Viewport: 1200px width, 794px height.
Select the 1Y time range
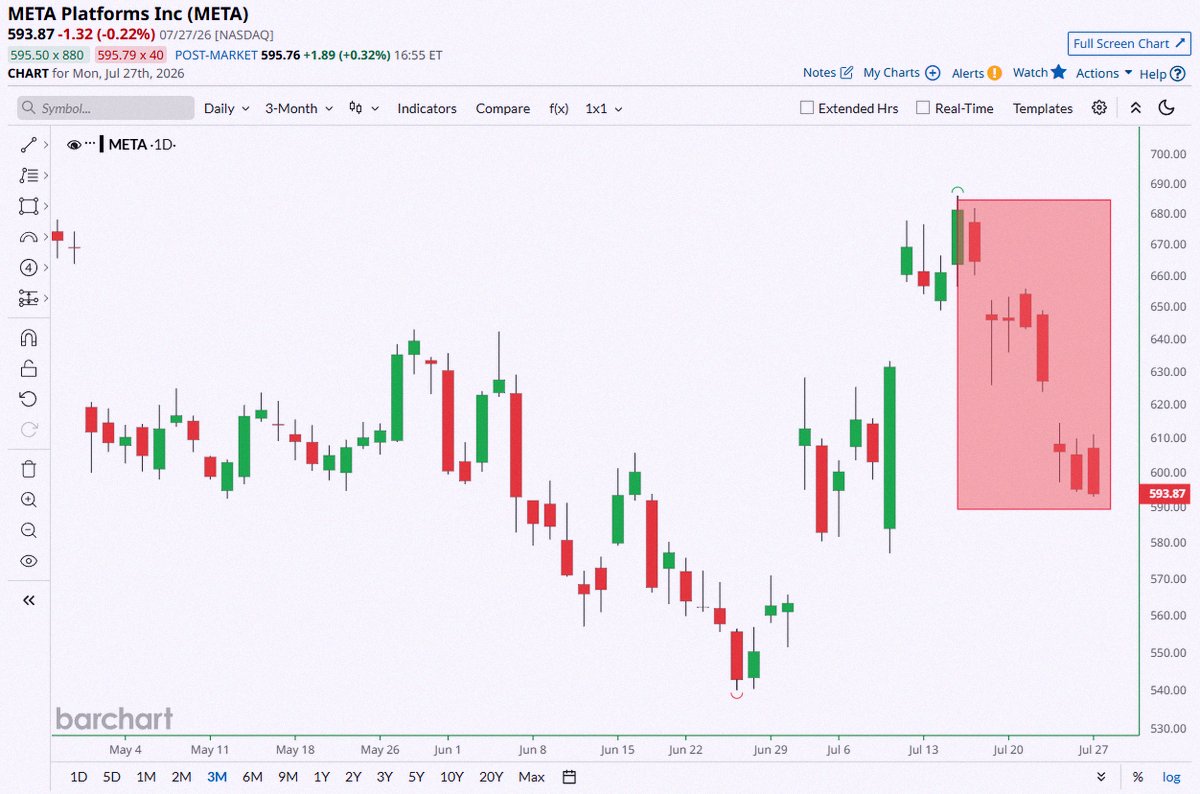pyautogui.click(x=322, y=777)
